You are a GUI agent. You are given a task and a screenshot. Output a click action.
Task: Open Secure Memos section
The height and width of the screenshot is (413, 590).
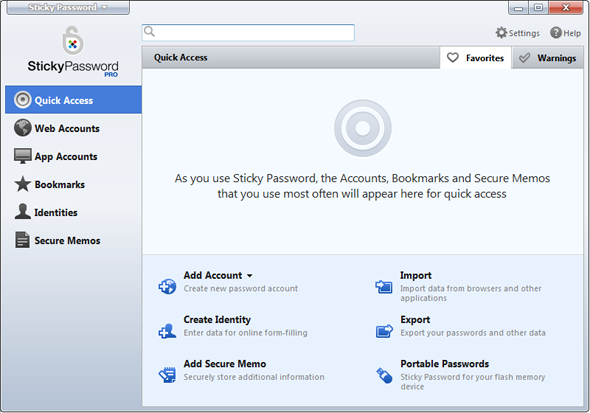73,240
